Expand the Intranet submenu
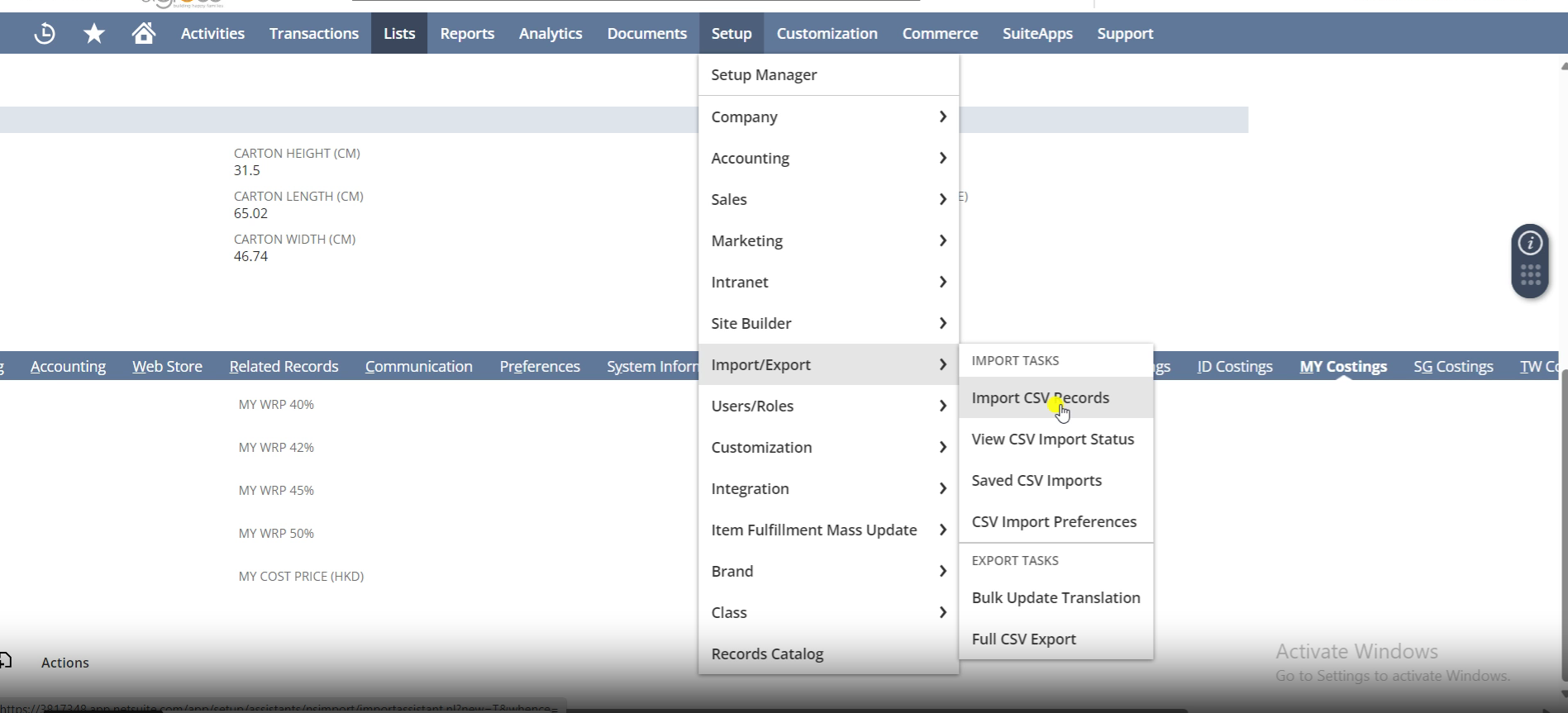 point(828,282)
